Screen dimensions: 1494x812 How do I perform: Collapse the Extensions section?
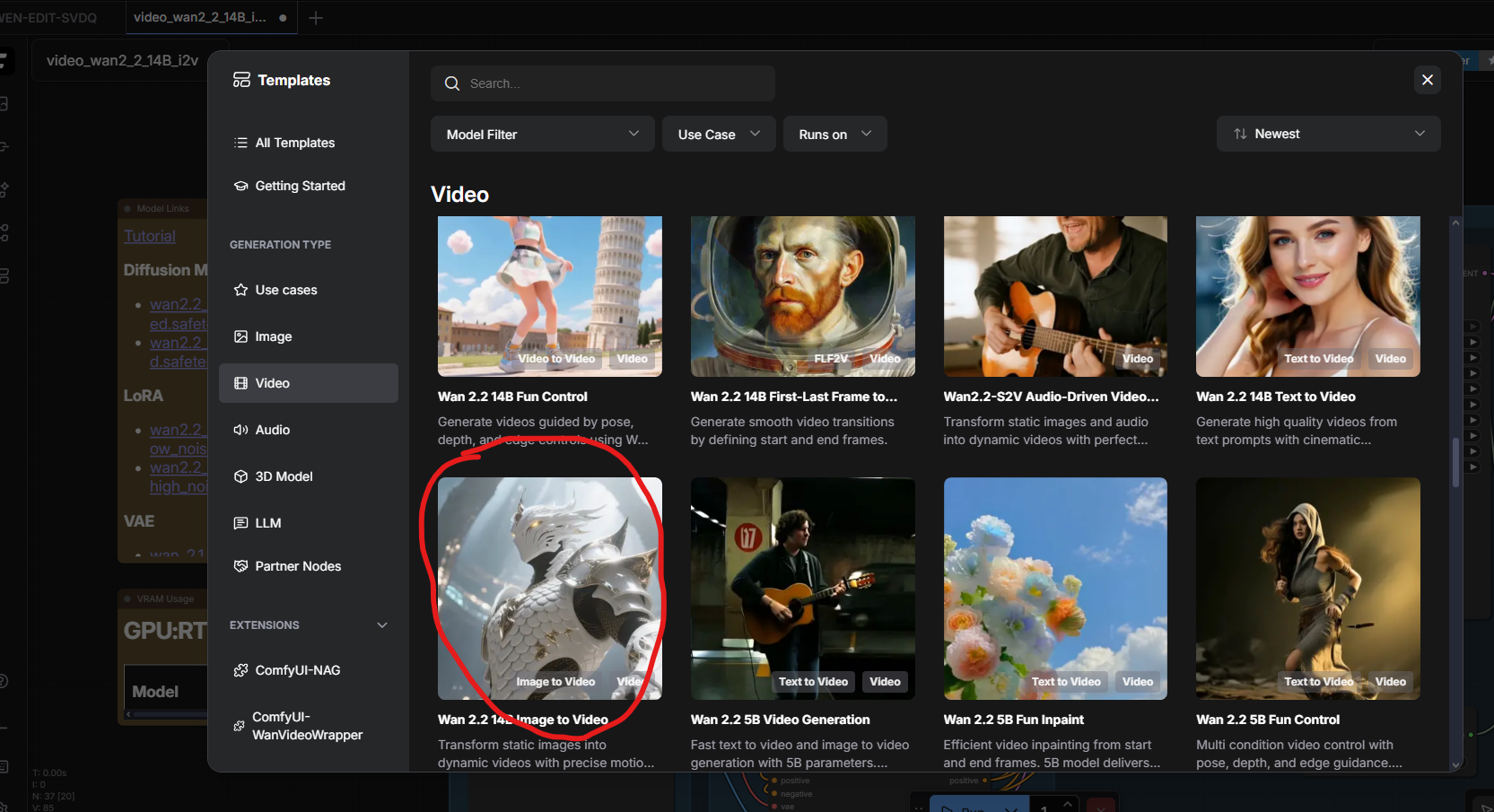point(382,625)
